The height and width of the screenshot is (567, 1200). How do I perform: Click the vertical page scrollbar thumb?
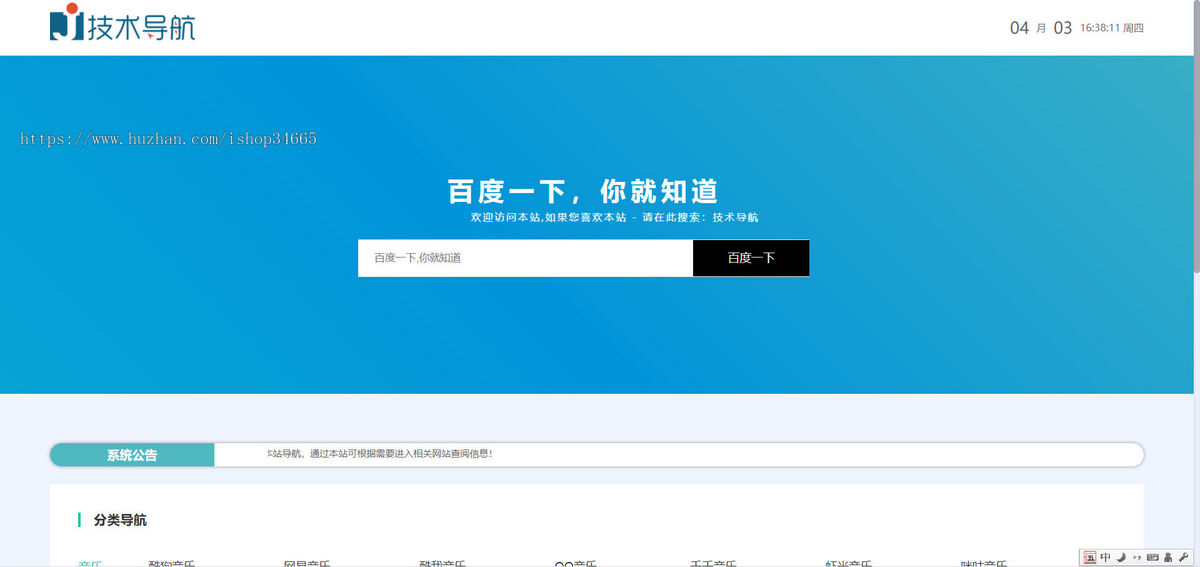(1195, 136)
